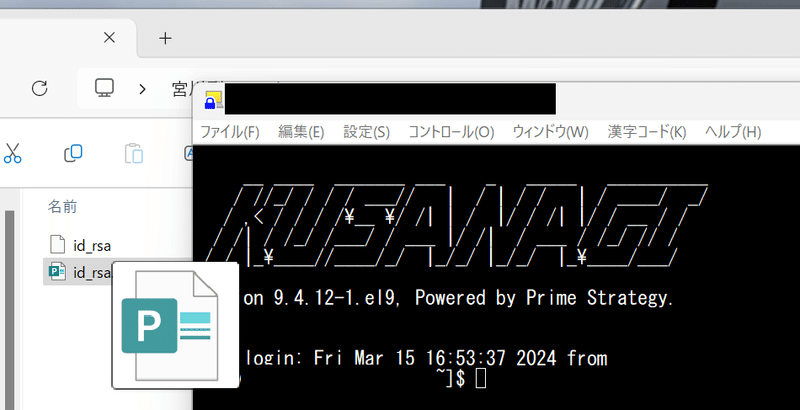The height and width of the screenshot is (410, 800).
Task: Open the 漢字コード(K) menu
Action: (647, 132)
